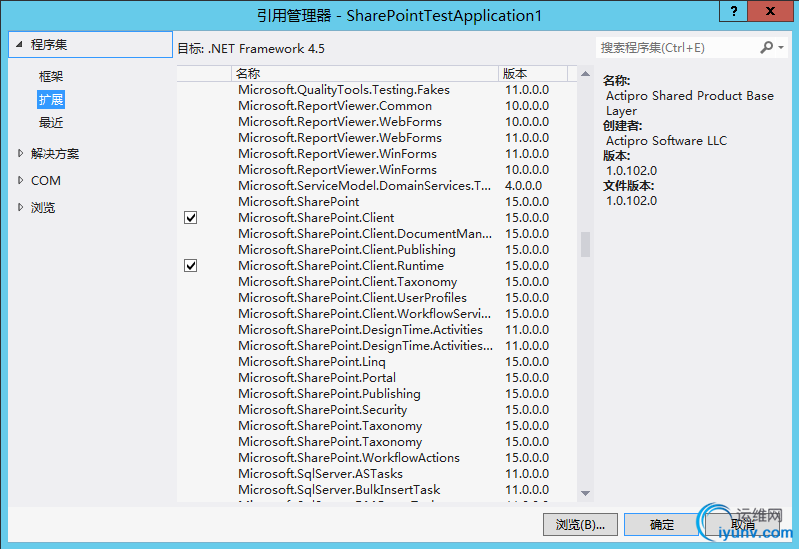Select Microsoft.SharePoint.Client.UserProfiles row

[377, 298]
